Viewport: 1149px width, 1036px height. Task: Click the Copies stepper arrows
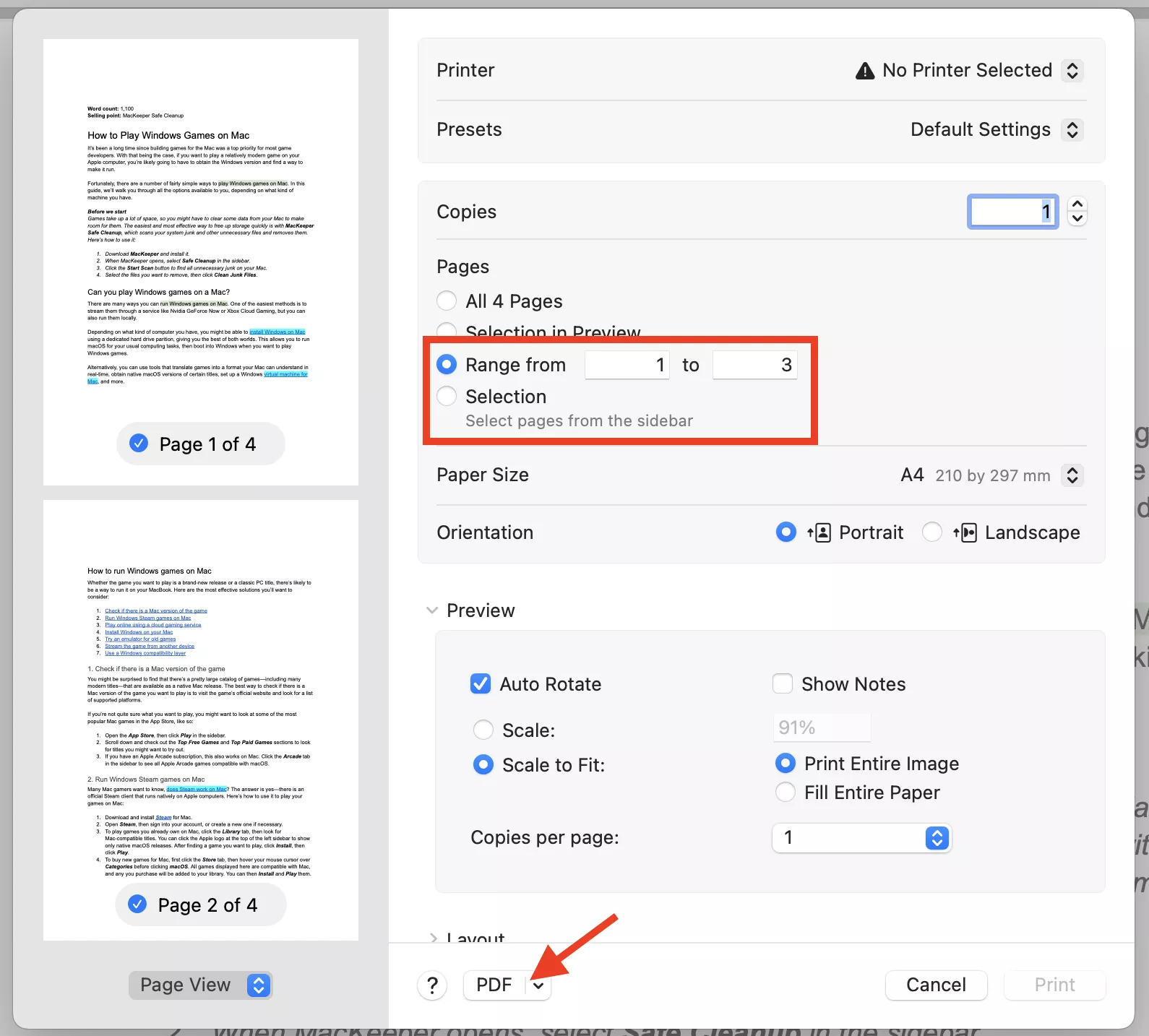coord(1077,212)
